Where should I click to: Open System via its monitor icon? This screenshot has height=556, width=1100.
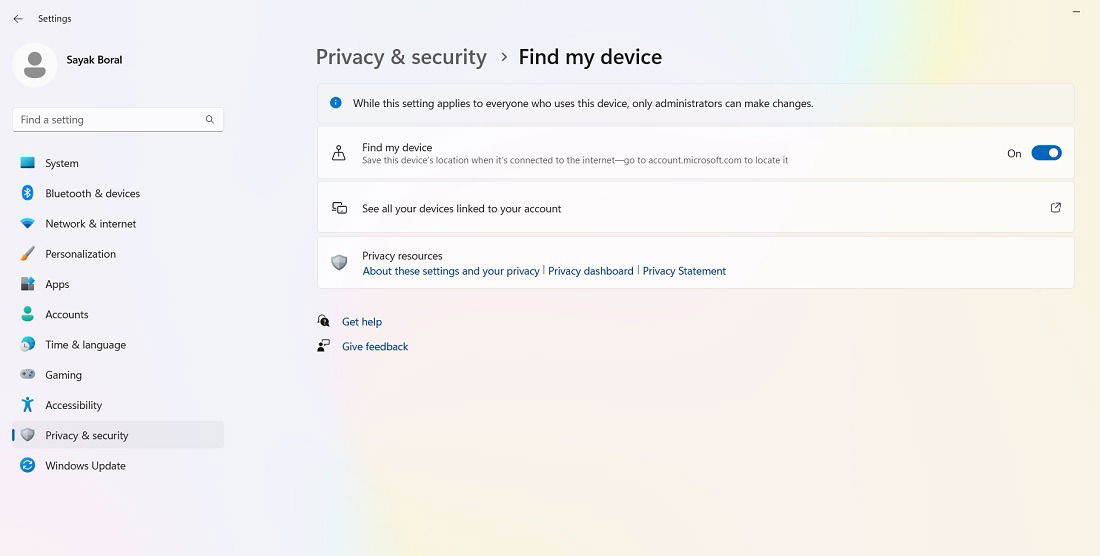point(27,163)
